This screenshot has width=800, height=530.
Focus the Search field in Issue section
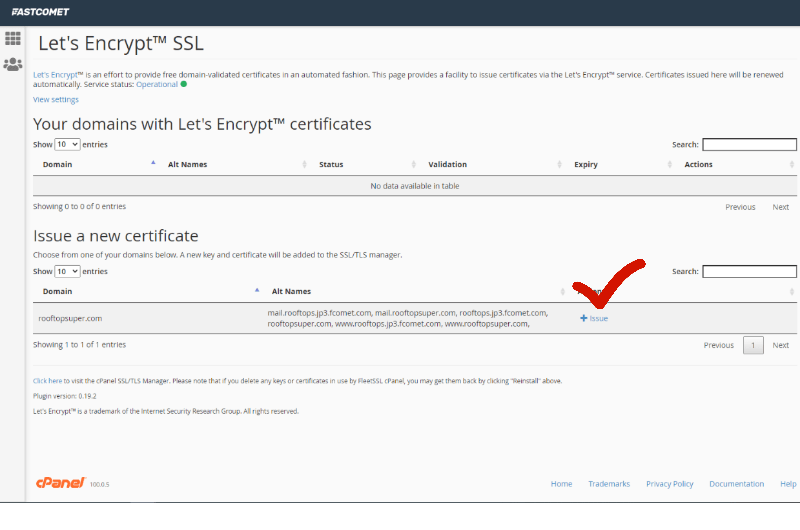pyautogui.click(x=749, y=271)
